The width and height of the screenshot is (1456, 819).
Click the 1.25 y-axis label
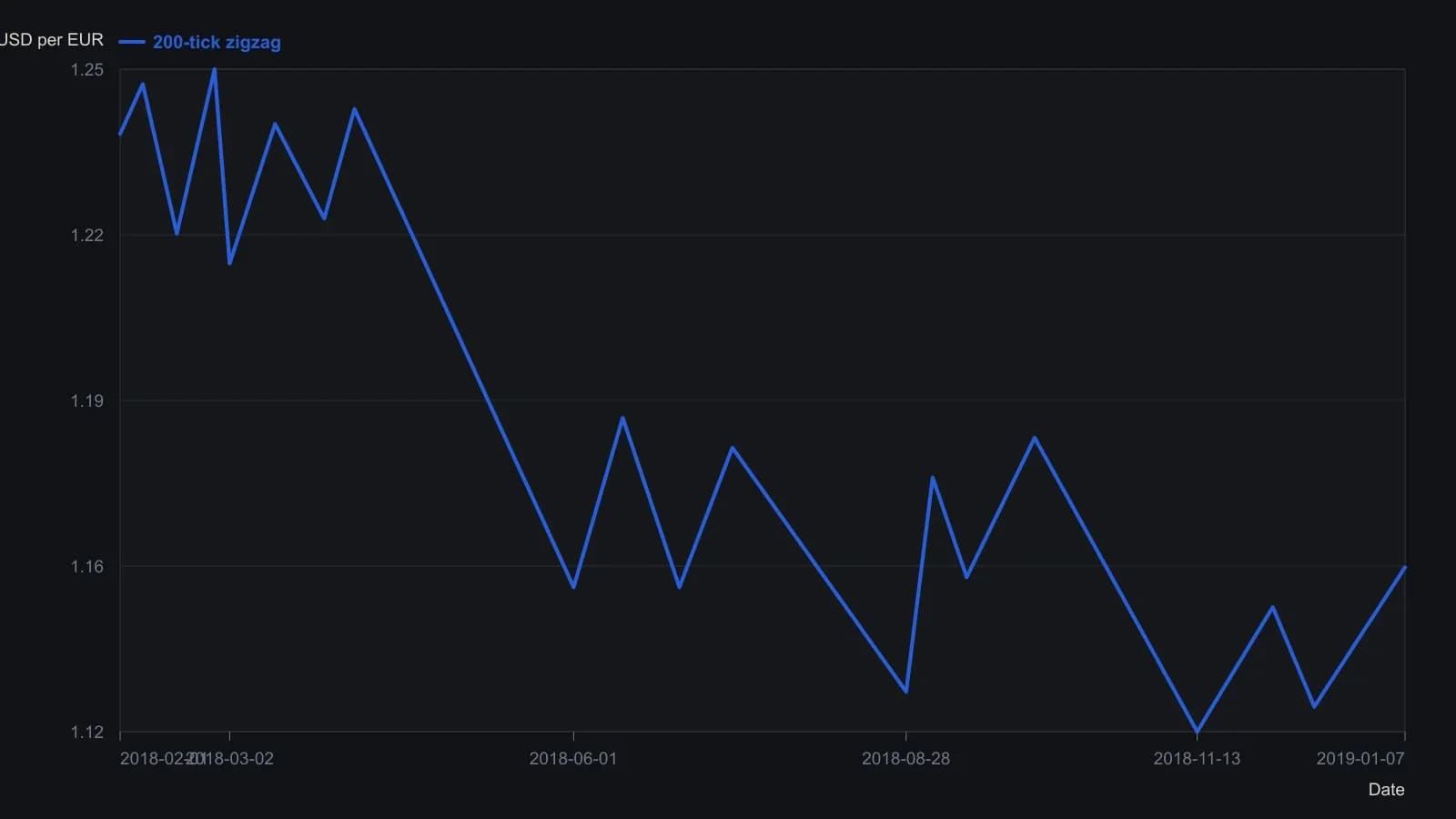tap(87, 70)
